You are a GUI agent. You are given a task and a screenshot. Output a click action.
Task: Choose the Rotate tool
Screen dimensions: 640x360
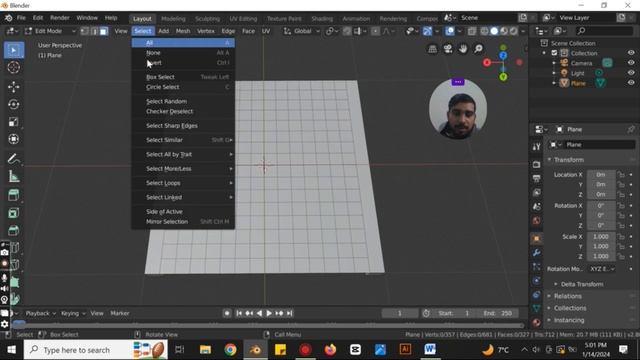pos(14,104)
